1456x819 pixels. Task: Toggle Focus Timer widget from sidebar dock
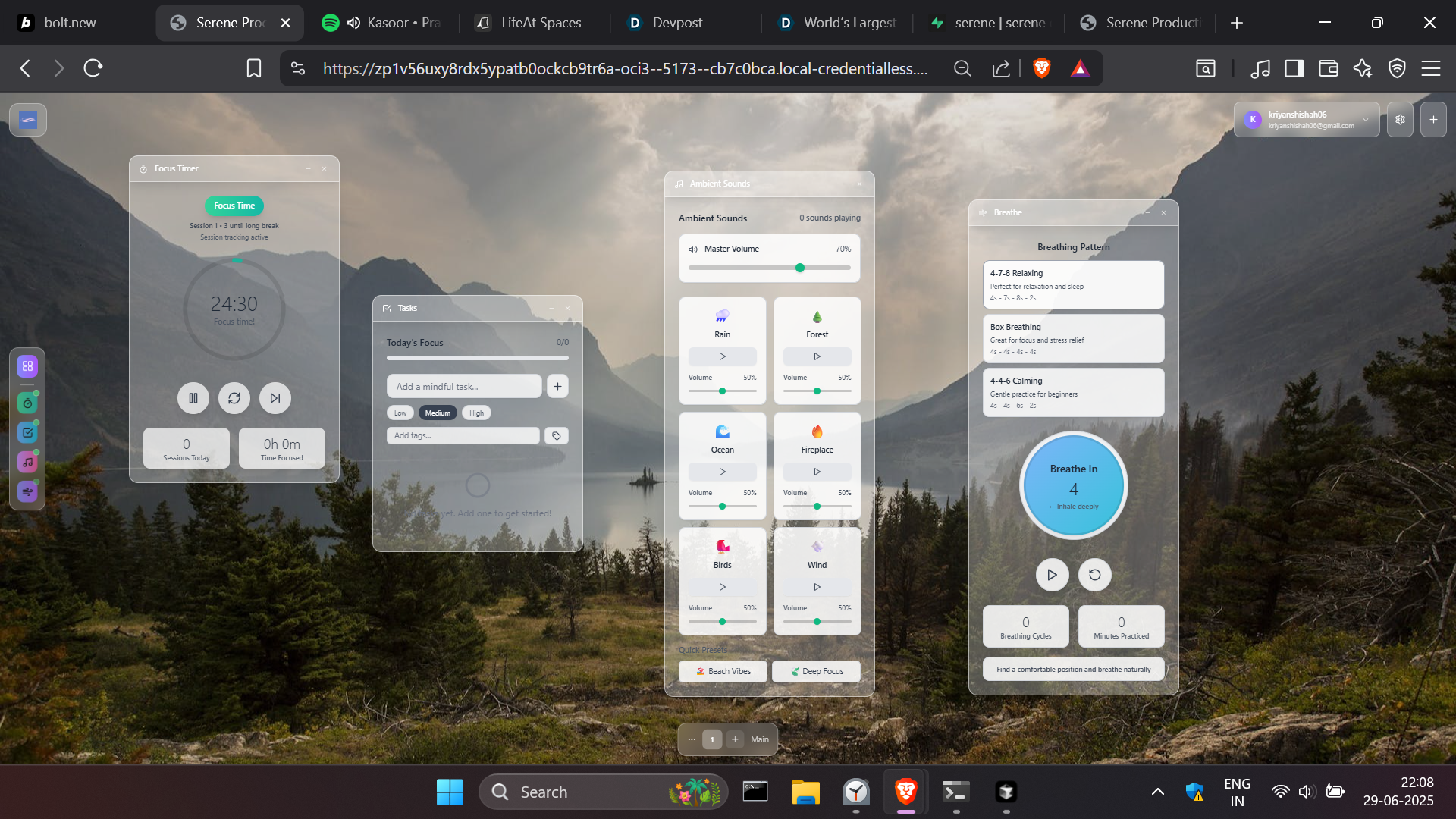[27, 403]
